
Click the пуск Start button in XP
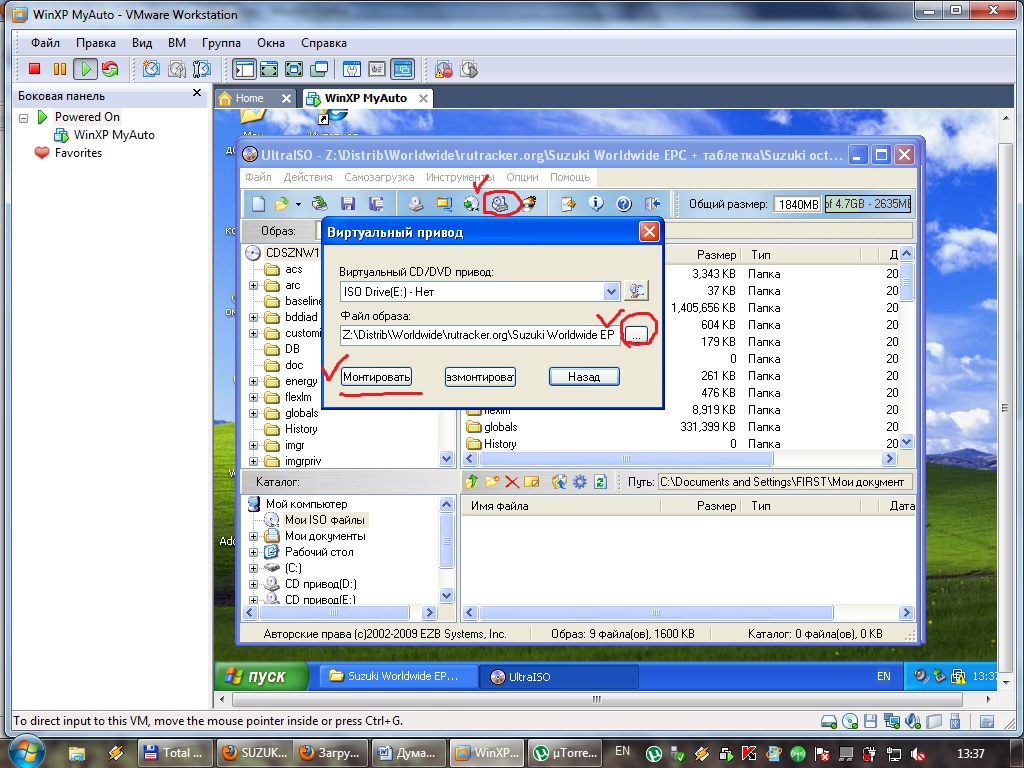pos(257,676)
